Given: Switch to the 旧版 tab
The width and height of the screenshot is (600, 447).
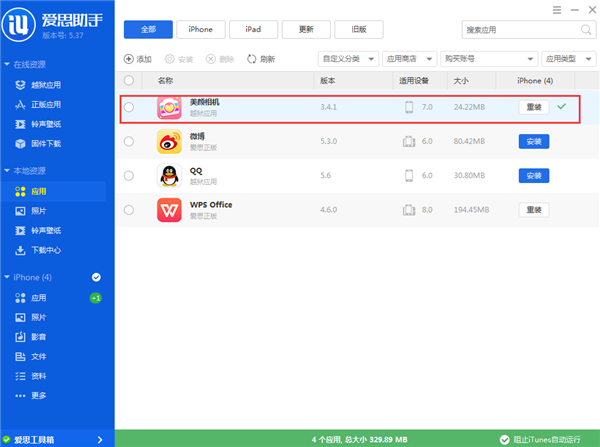Looking at the screenshot, I should pos(359,29).
